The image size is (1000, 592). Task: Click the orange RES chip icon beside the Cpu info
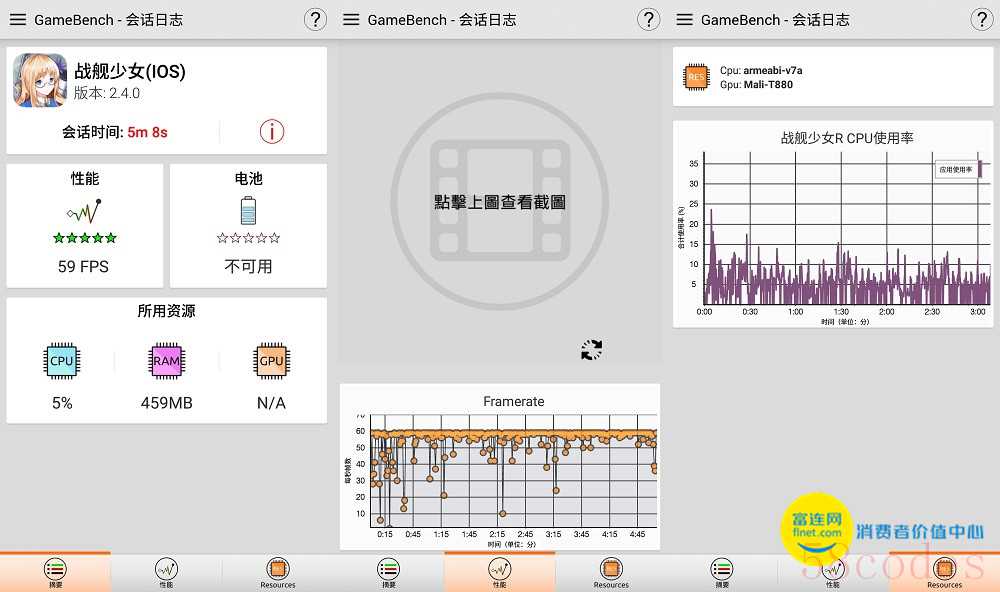click(x=696, y=77)
